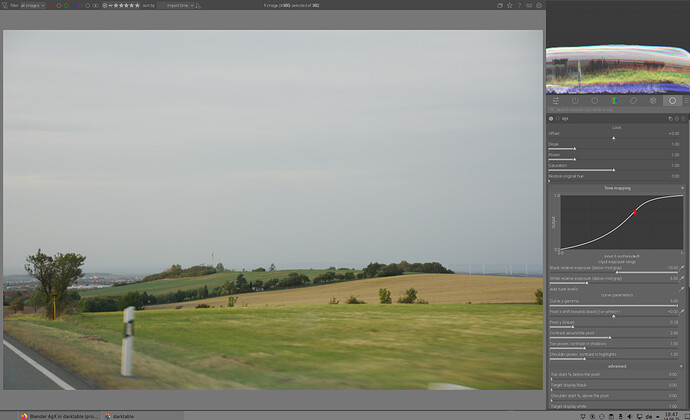Image resolution: width=690 pixels, height=420 pixels.
Task: Toggle the agx module power switch
Action: (x=551, y=118)
